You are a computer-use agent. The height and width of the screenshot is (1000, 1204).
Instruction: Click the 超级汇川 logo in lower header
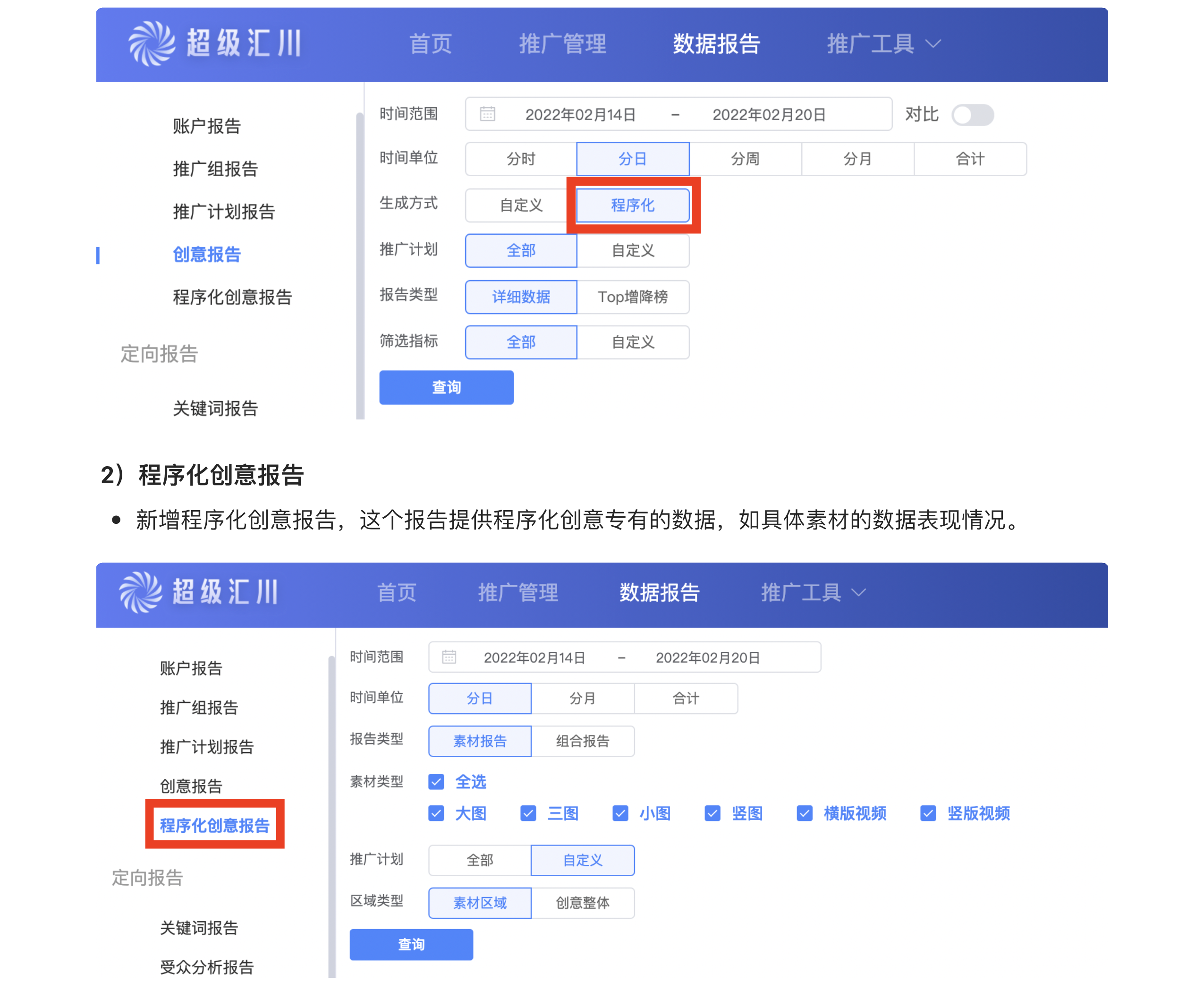198,592
